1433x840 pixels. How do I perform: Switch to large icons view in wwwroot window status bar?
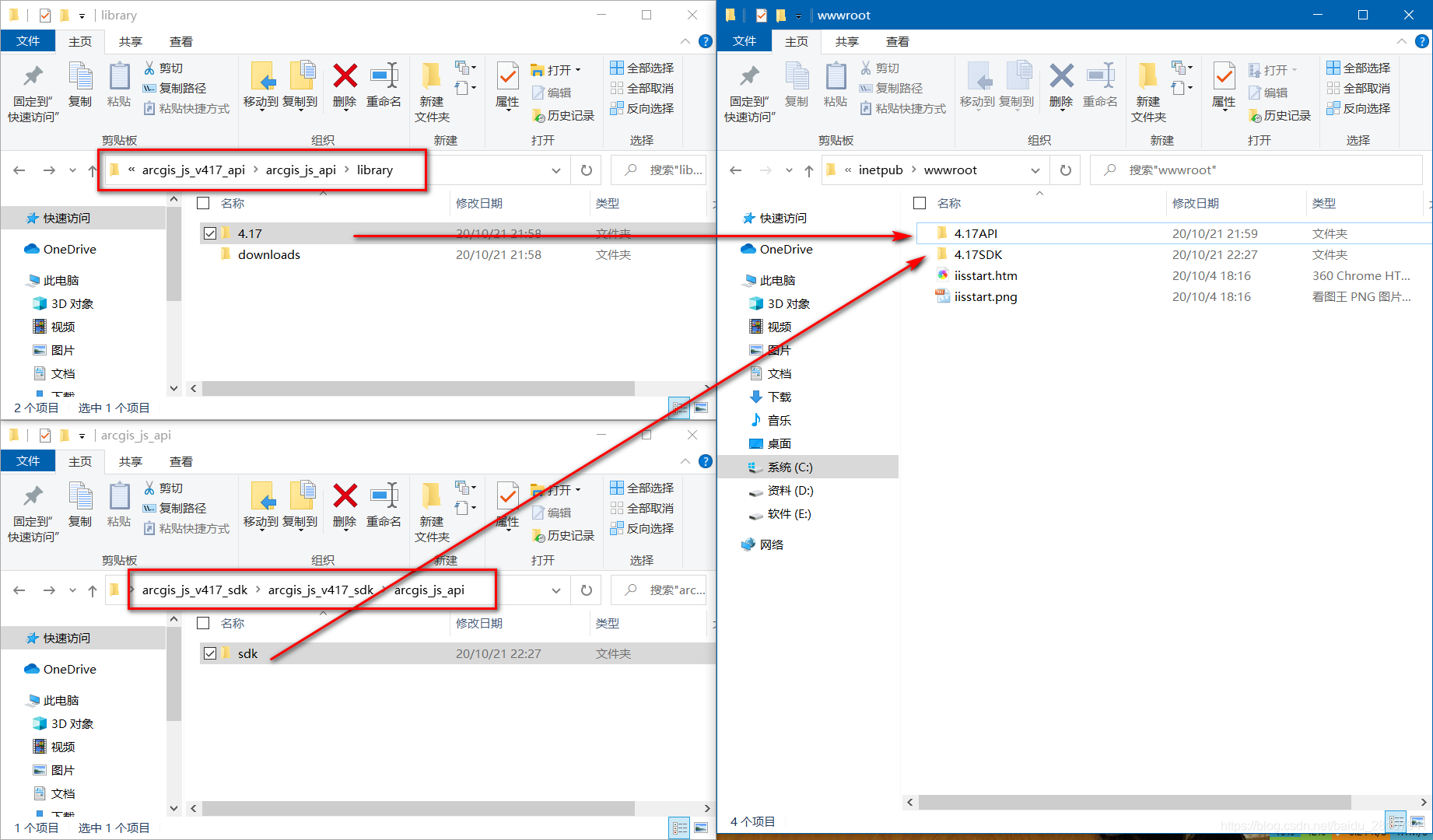[1417, 821]
